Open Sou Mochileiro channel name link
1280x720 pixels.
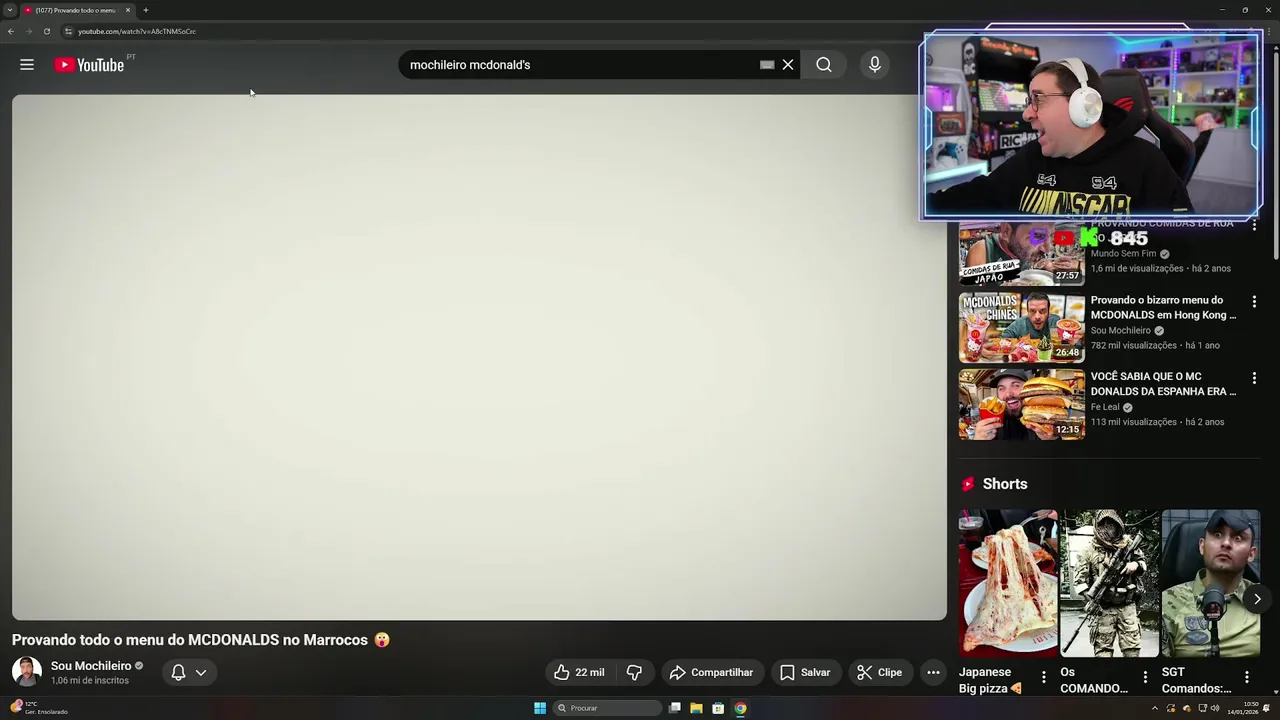[91, 666]
